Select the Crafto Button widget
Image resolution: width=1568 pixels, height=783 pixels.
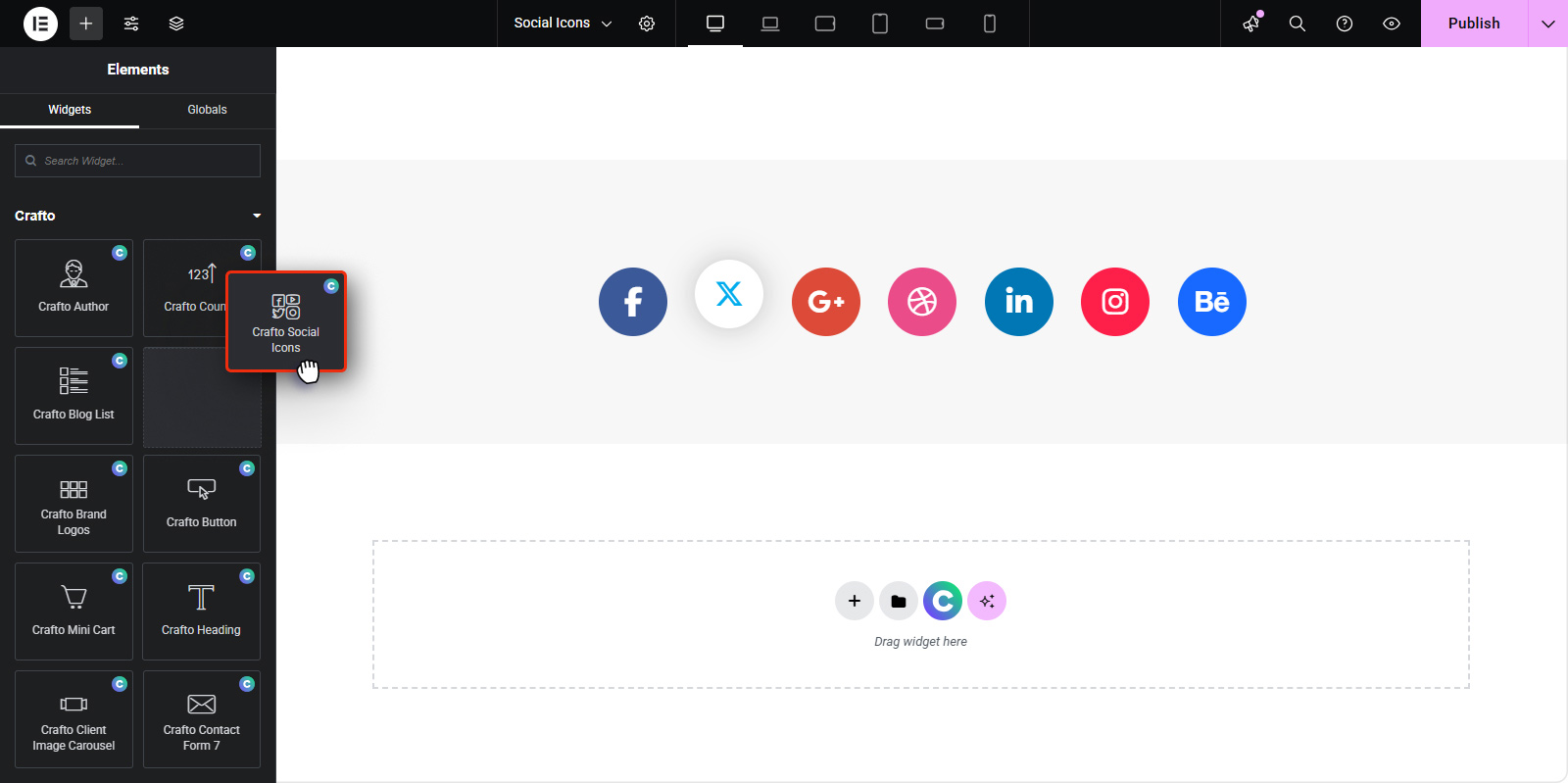click(202, 504)
